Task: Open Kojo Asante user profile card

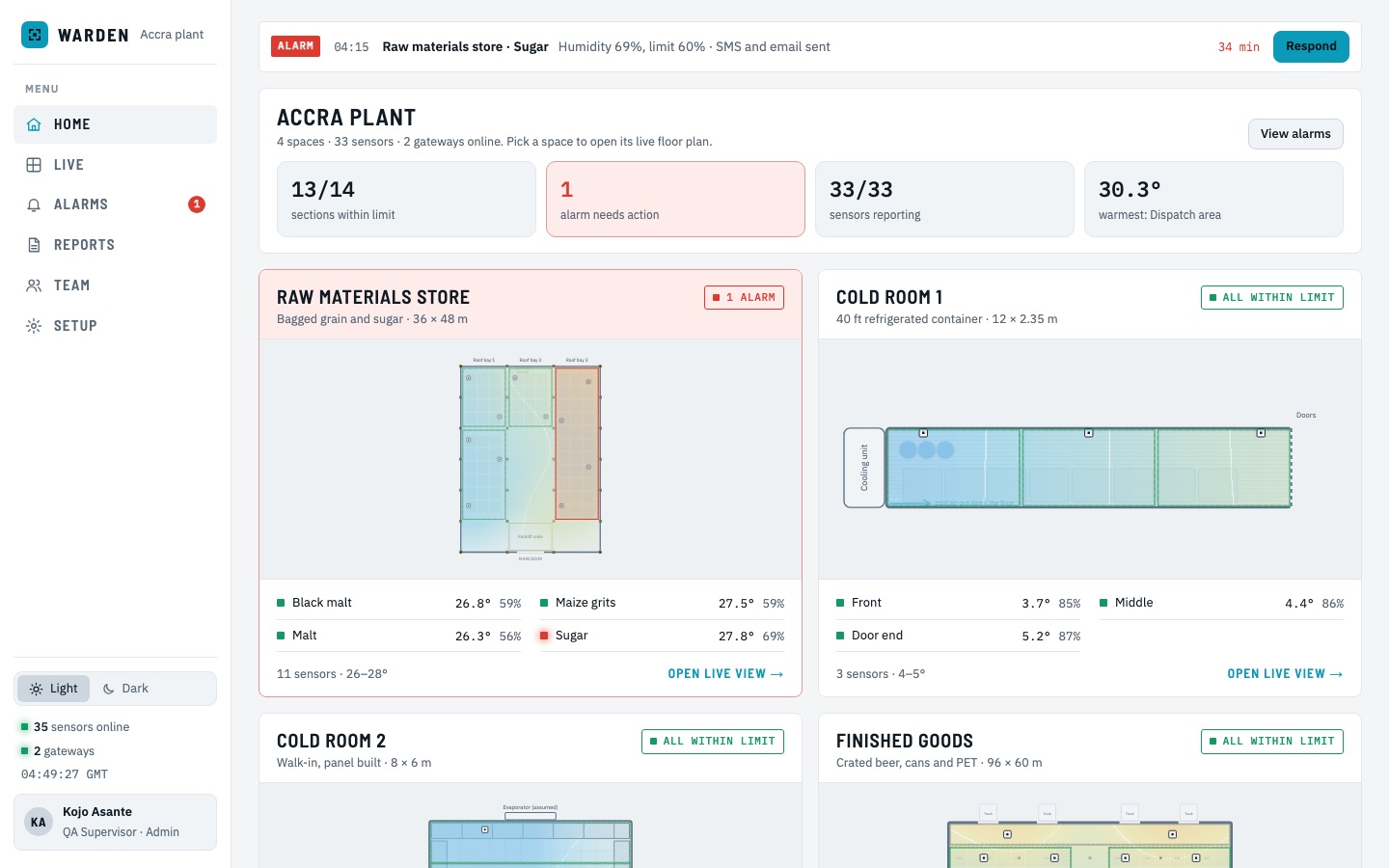Action: pyautogui.click(x=115, y=823)
